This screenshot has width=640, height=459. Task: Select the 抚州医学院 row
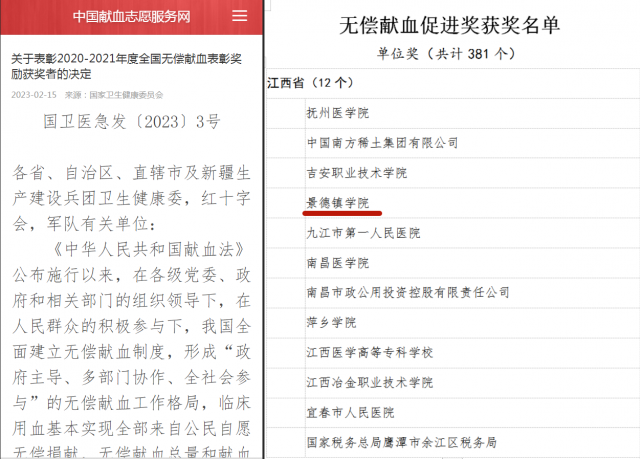(x=337, y=114)
